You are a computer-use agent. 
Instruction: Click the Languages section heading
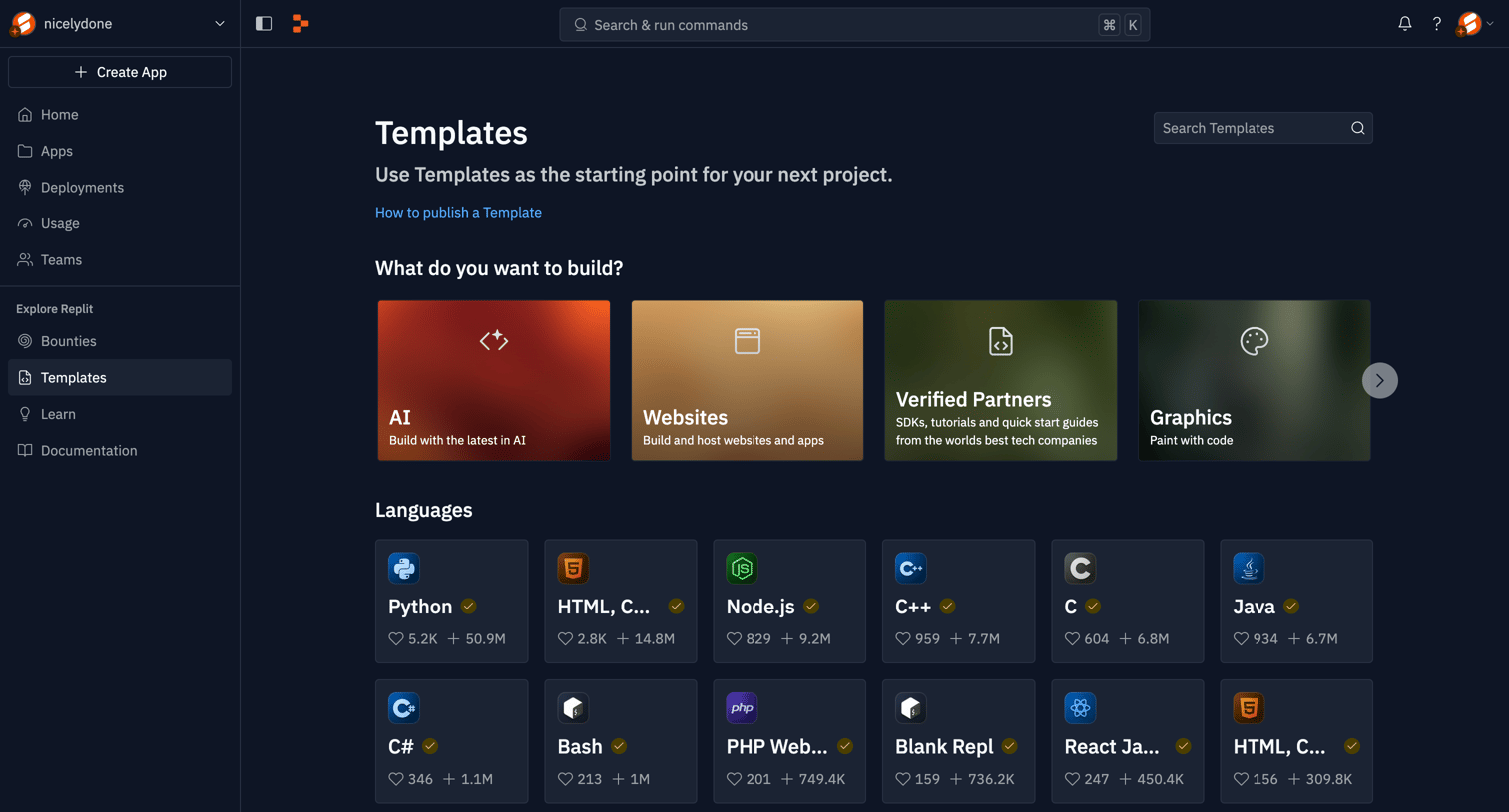pos(424,510)
